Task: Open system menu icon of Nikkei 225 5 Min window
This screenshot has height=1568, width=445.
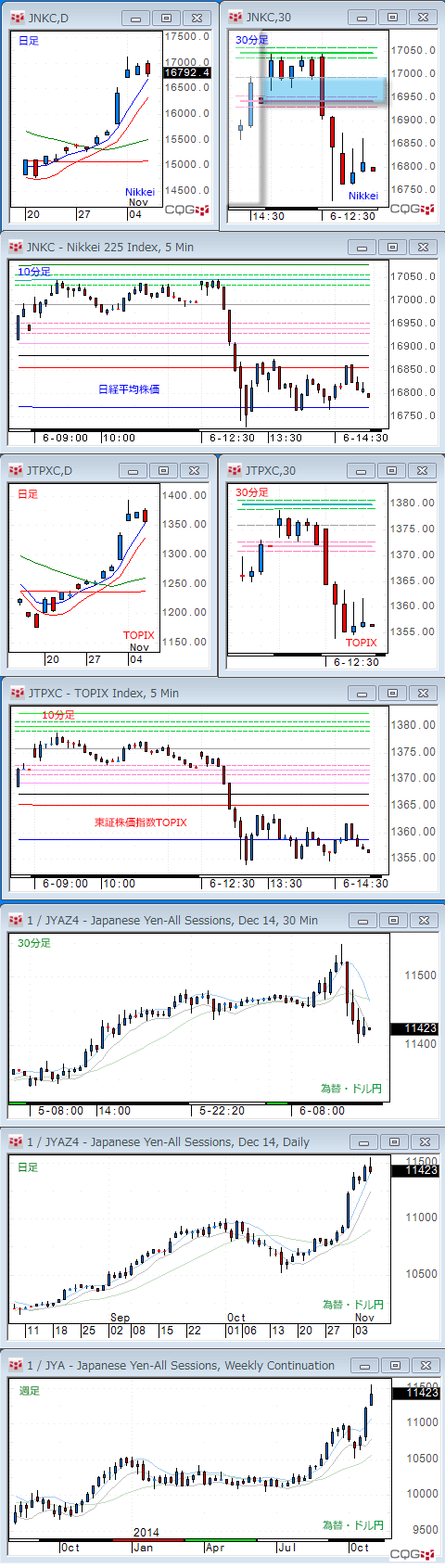Action: coord(16,247)
